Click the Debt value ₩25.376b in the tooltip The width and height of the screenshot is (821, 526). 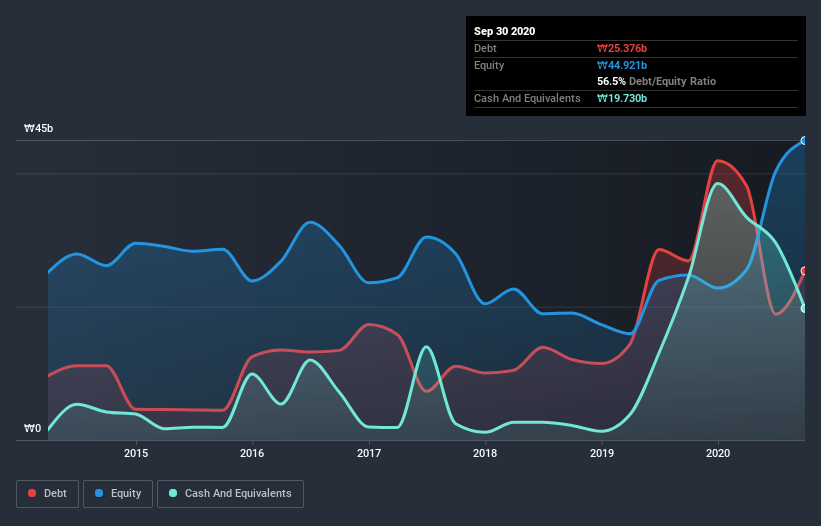622,48
